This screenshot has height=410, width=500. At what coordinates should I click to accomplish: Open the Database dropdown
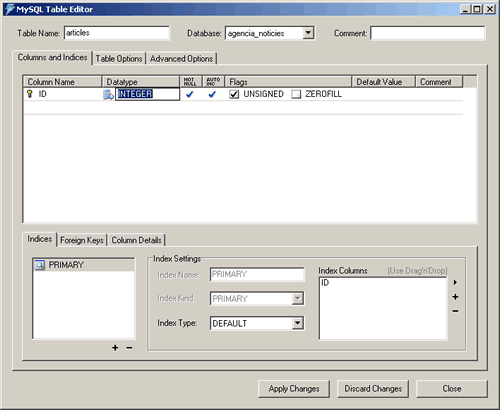click(x=308, y=33)
